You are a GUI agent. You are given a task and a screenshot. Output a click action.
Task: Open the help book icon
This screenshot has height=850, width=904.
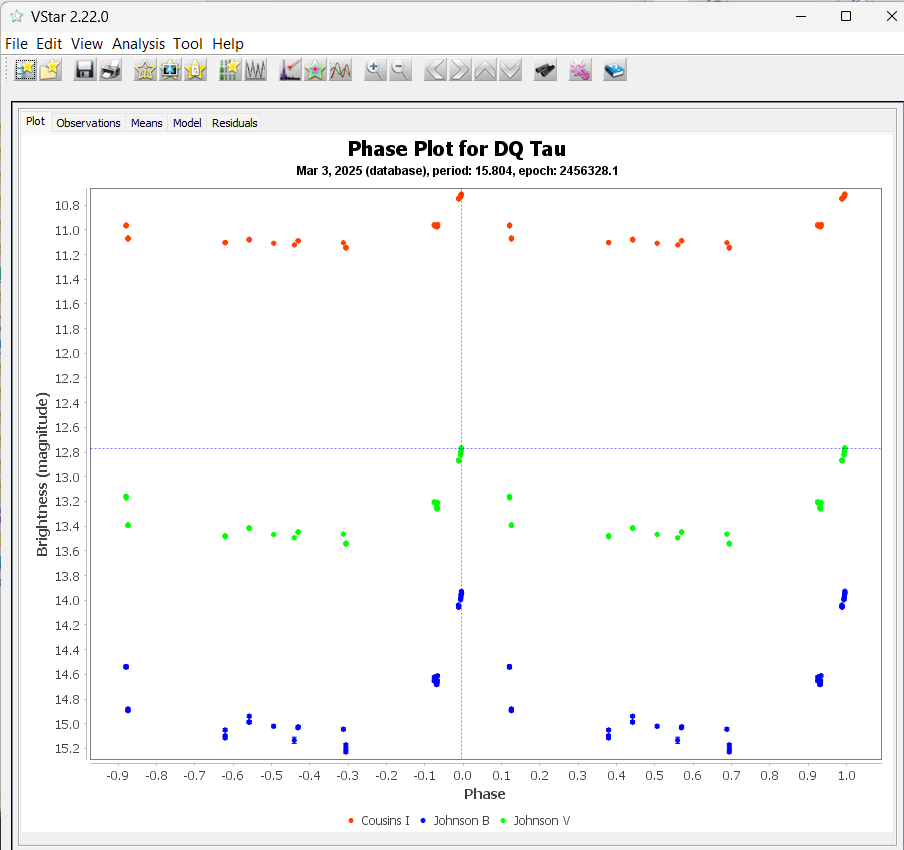point(615,70)
